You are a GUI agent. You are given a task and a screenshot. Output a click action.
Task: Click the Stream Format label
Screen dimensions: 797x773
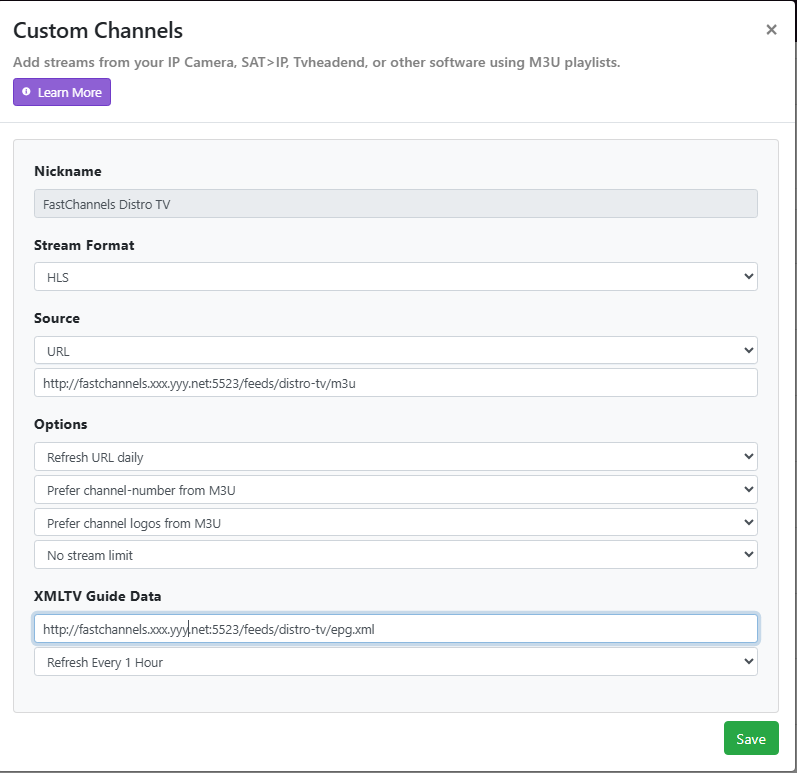coord(84,245)
